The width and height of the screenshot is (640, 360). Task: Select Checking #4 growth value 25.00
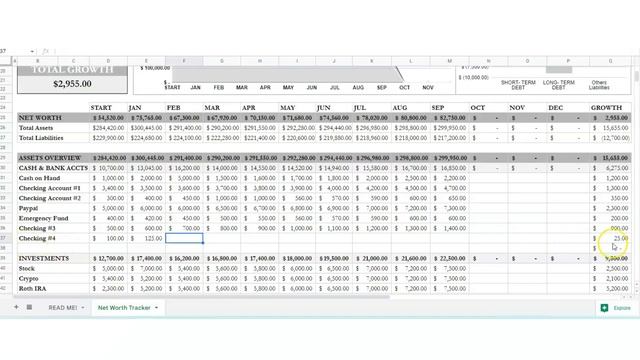(610, 238)
